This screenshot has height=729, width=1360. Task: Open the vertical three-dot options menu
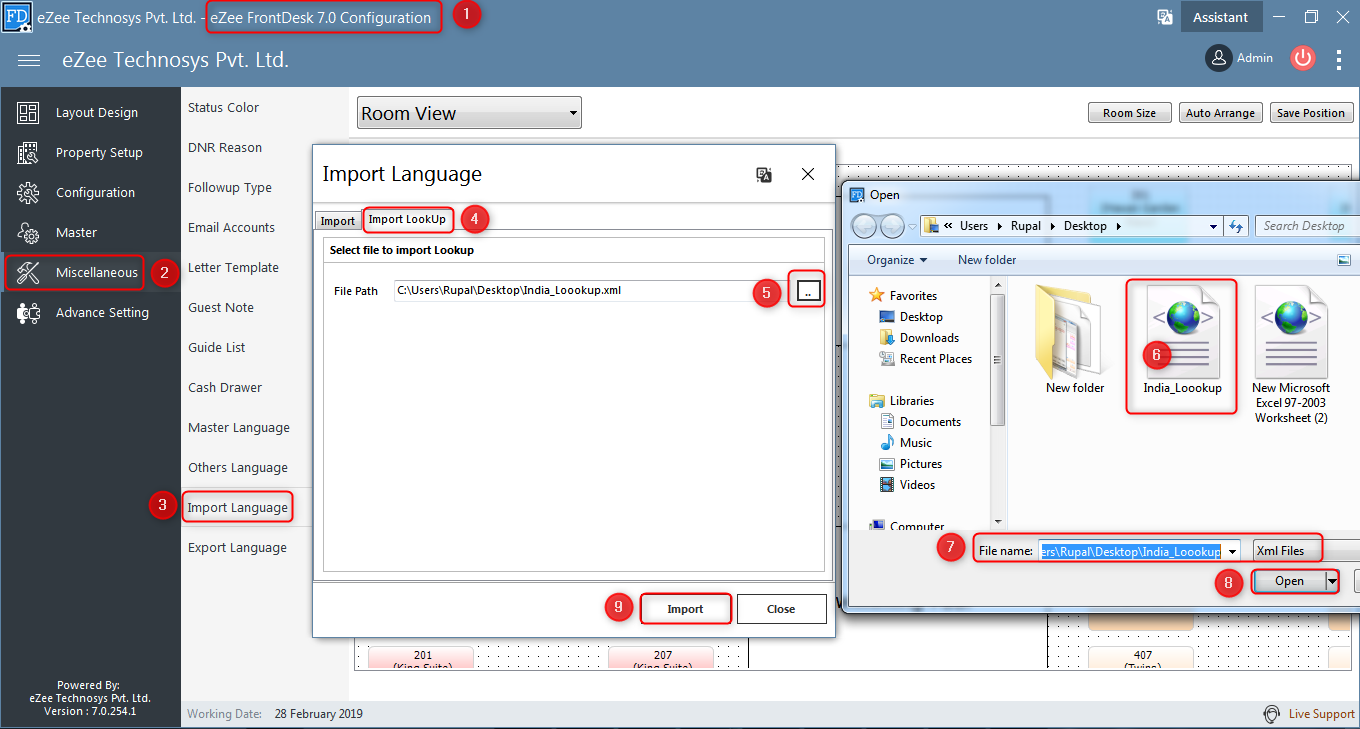coord(1340,60)
